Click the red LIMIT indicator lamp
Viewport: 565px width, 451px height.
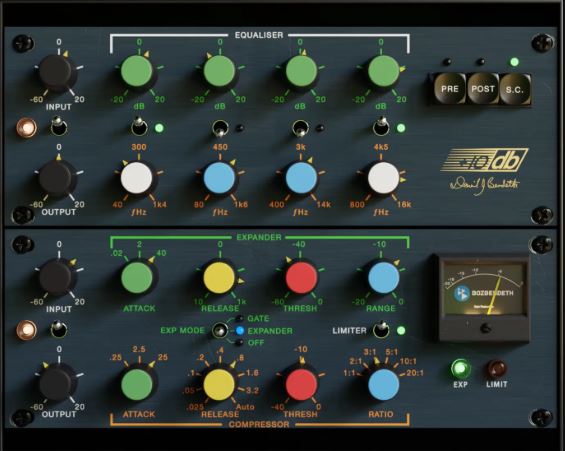(x=497, y=369)
